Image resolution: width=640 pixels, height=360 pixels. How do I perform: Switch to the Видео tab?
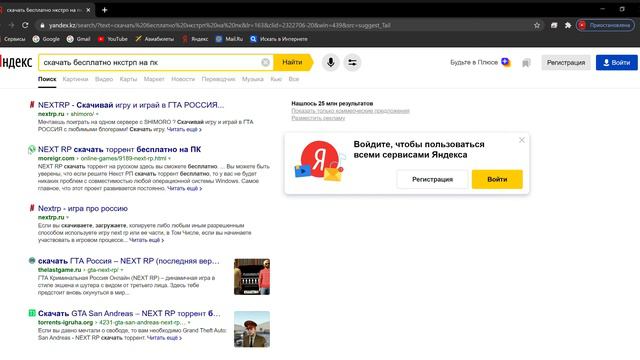[x=104, y=79]
